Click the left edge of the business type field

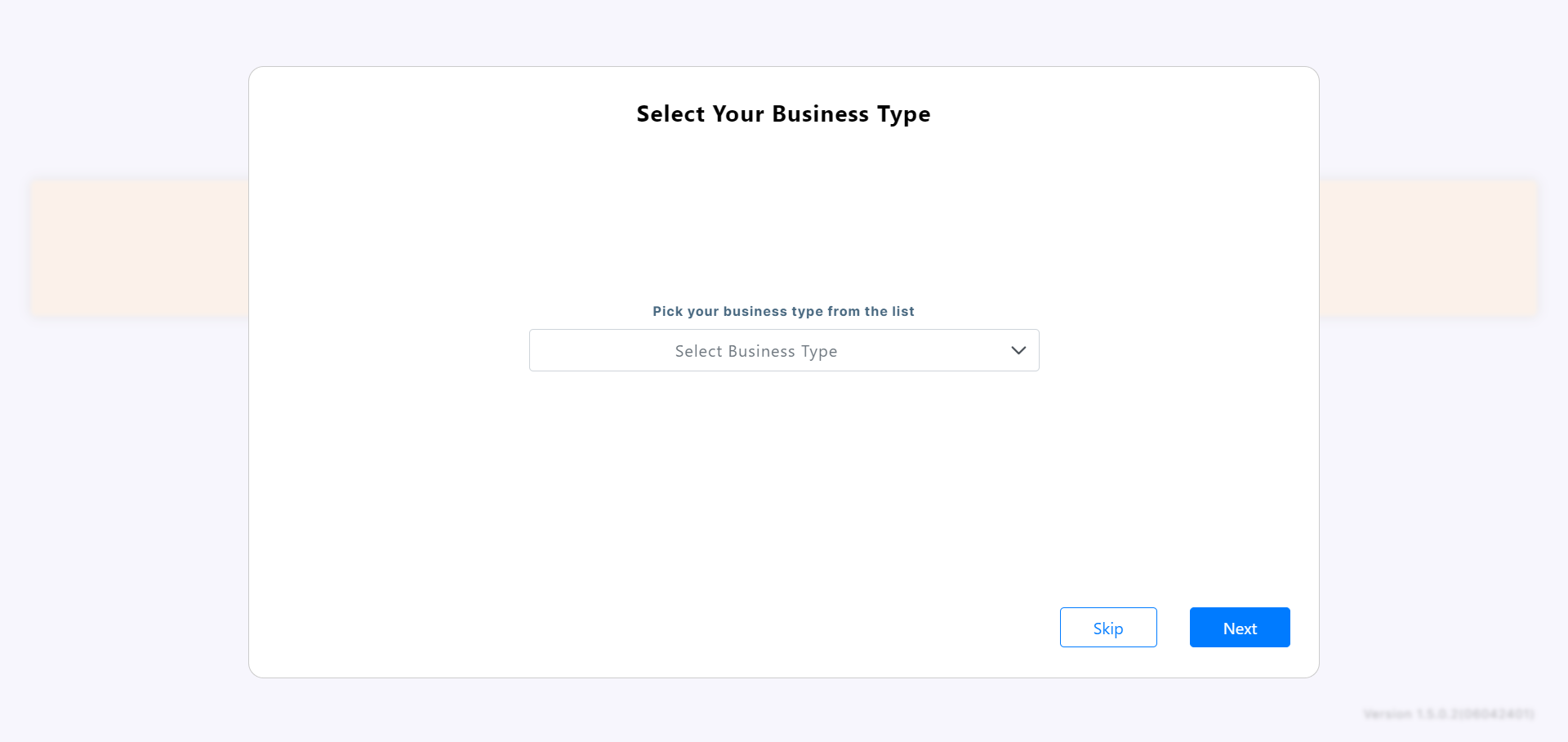pos(541,350)
